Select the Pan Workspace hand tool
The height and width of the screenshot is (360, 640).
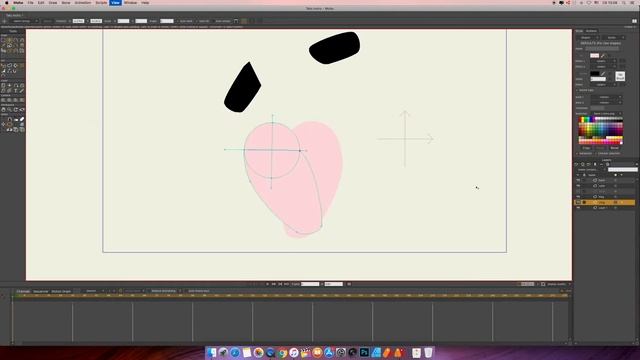click(x=3, y=110)
